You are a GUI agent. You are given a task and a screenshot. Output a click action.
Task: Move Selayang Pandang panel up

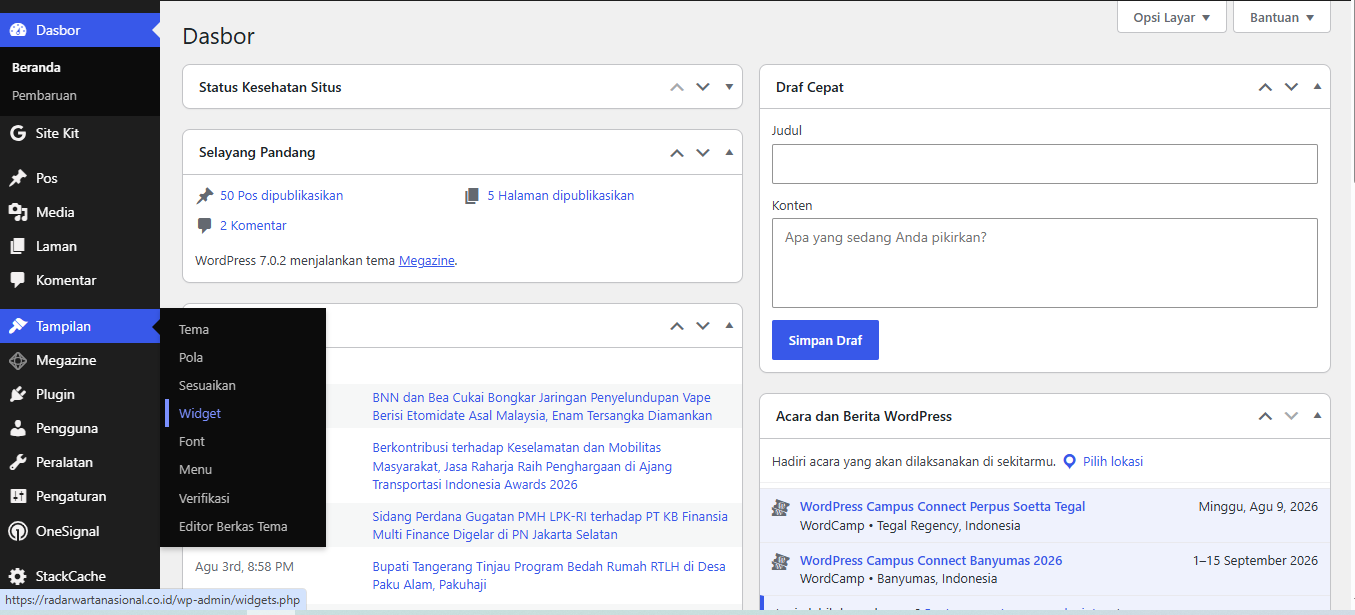pos(677,152)
